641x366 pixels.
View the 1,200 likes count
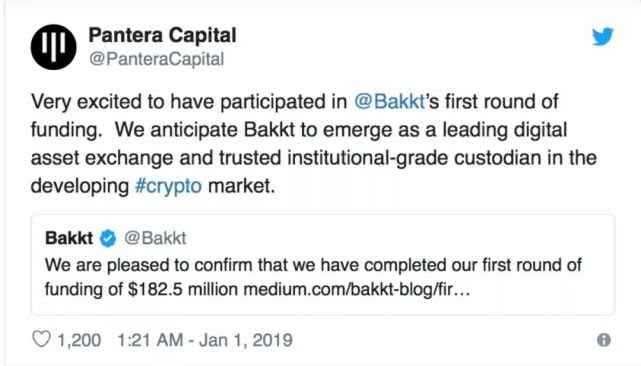coord(79,340)
